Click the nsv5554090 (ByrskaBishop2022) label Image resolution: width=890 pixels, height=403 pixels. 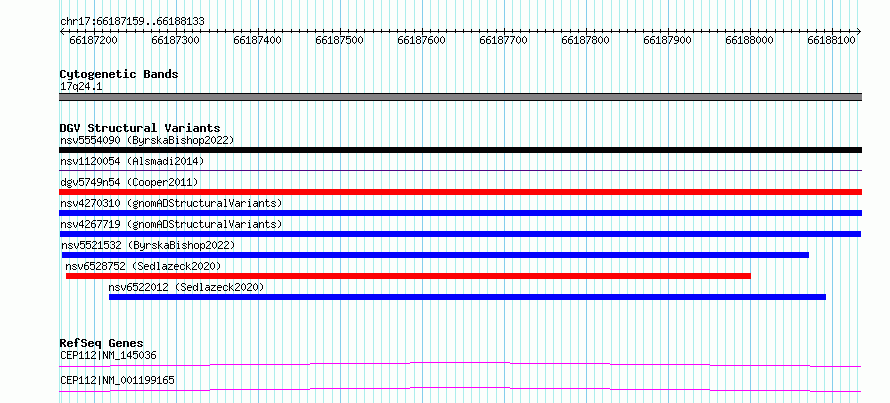coord(147,140)
